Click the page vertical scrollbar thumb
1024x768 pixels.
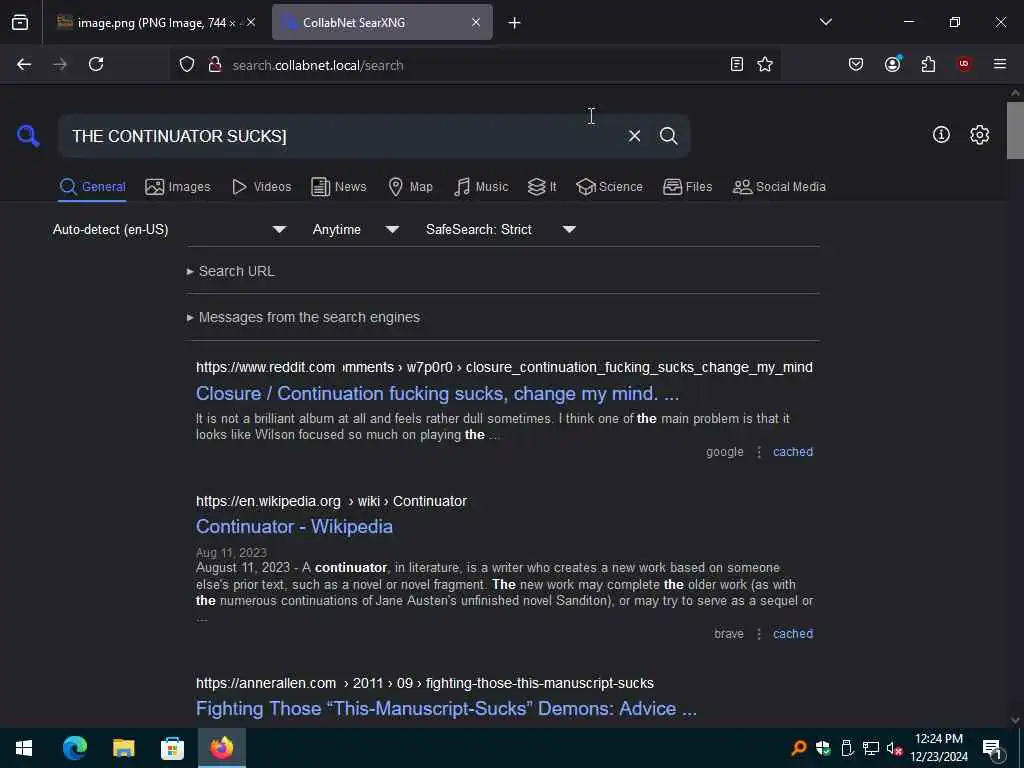click(1015, 130)
